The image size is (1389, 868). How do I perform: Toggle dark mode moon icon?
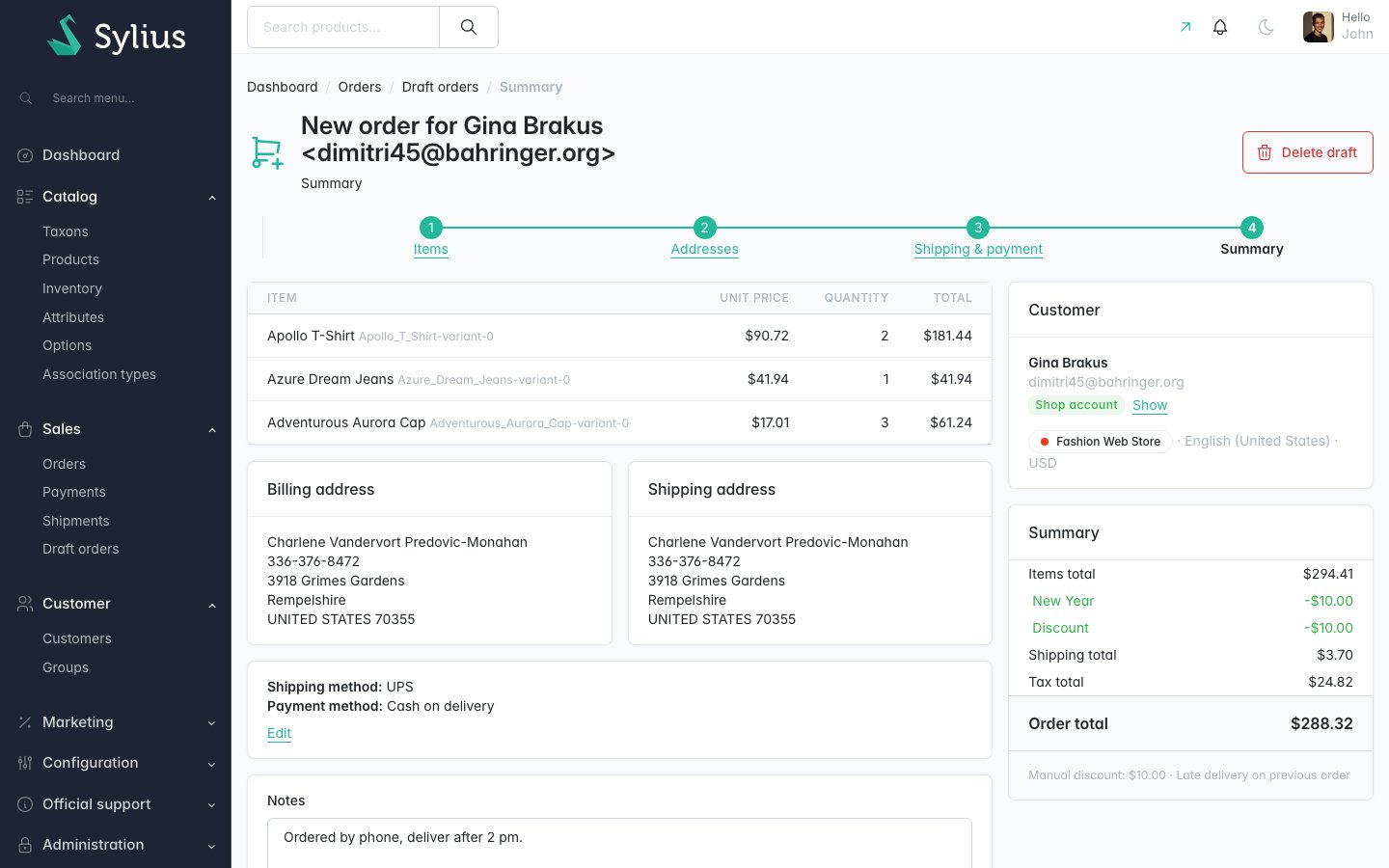[x=1266, y=27]
